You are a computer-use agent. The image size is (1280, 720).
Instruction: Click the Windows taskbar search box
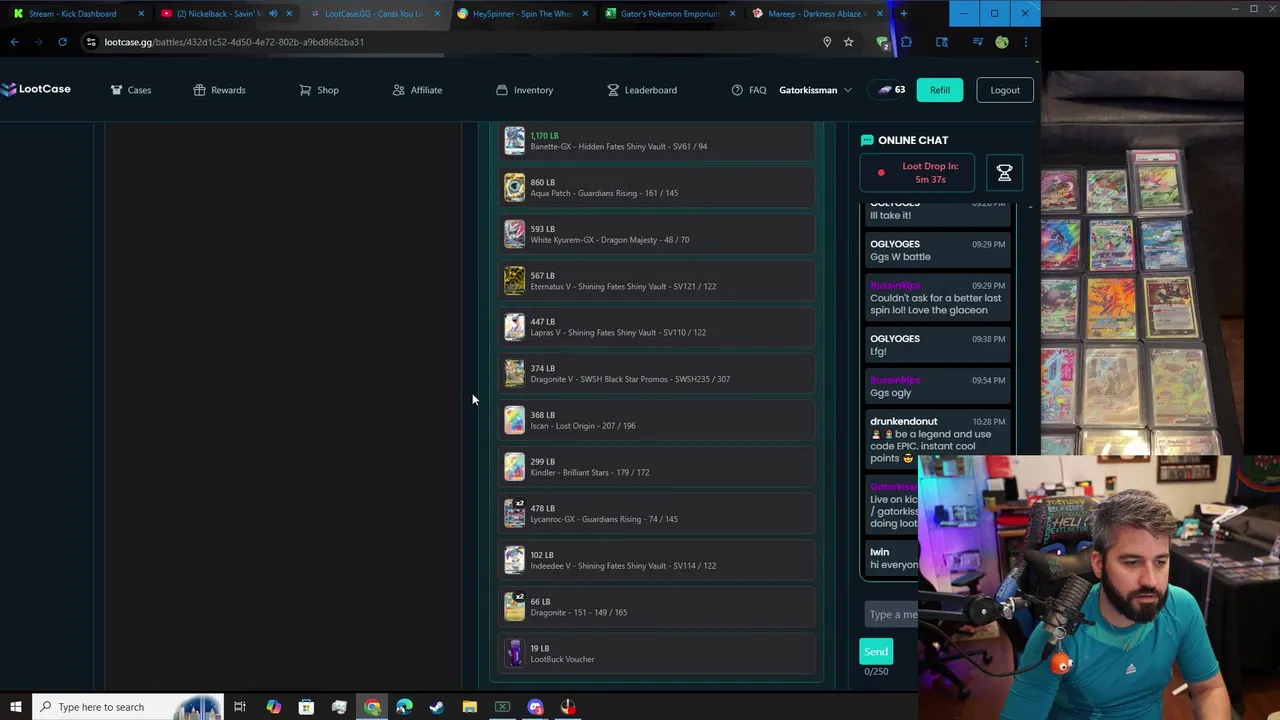coord(127,707)
